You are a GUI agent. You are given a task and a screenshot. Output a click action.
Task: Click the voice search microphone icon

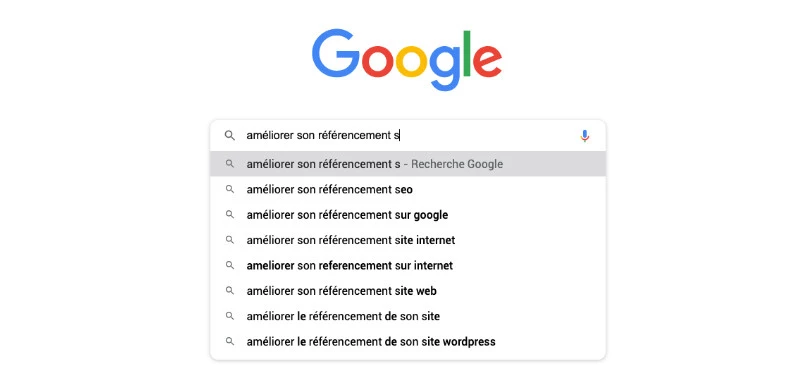[x=585, y=136]
